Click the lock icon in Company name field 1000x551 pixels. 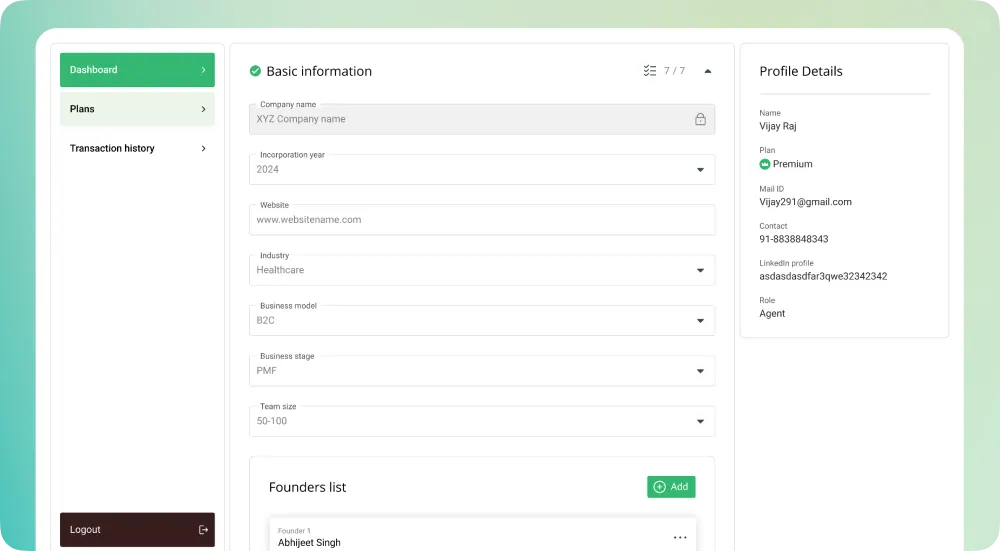tap(700, 119)
